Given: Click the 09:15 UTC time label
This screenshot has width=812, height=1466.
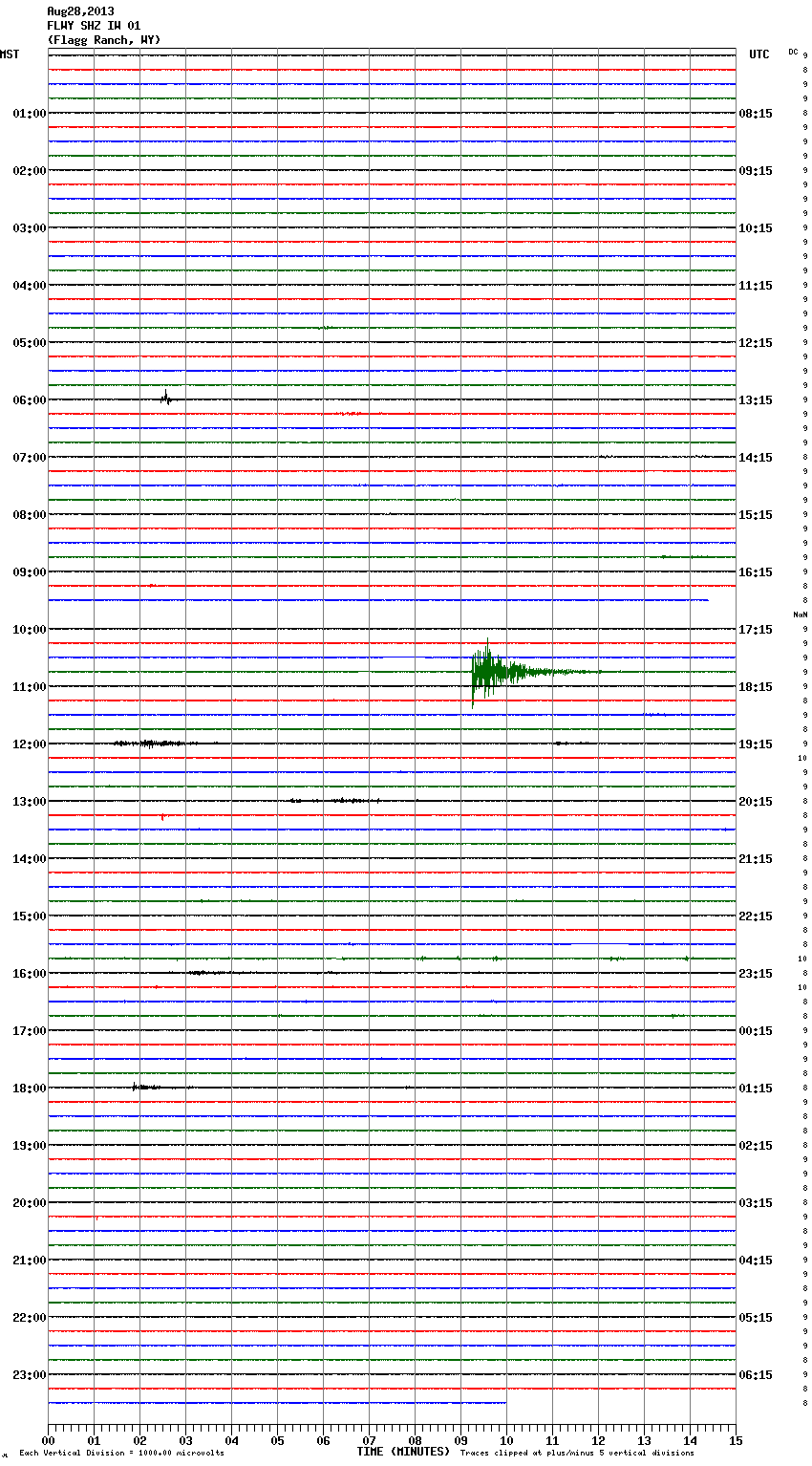Looking at the screenshot, I should [756, 171].
